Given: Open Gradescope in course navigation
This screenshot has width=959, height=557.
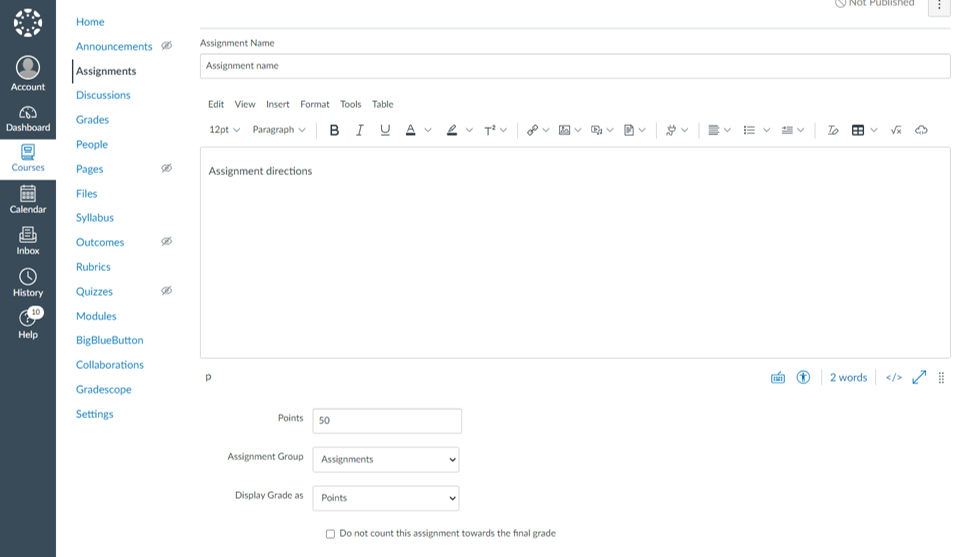Looking at the screenshot, I should 103,389.
